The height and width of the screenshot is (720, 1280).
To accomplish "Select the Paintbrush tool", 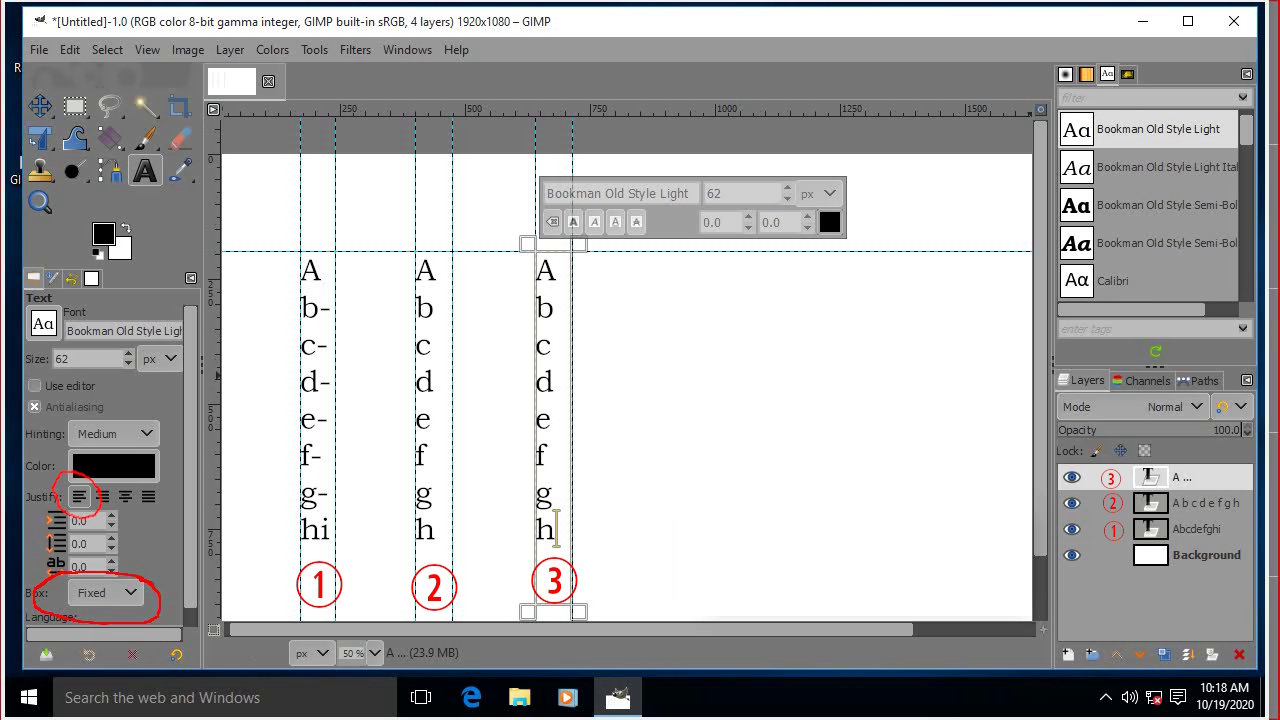I will coord(145,138).
